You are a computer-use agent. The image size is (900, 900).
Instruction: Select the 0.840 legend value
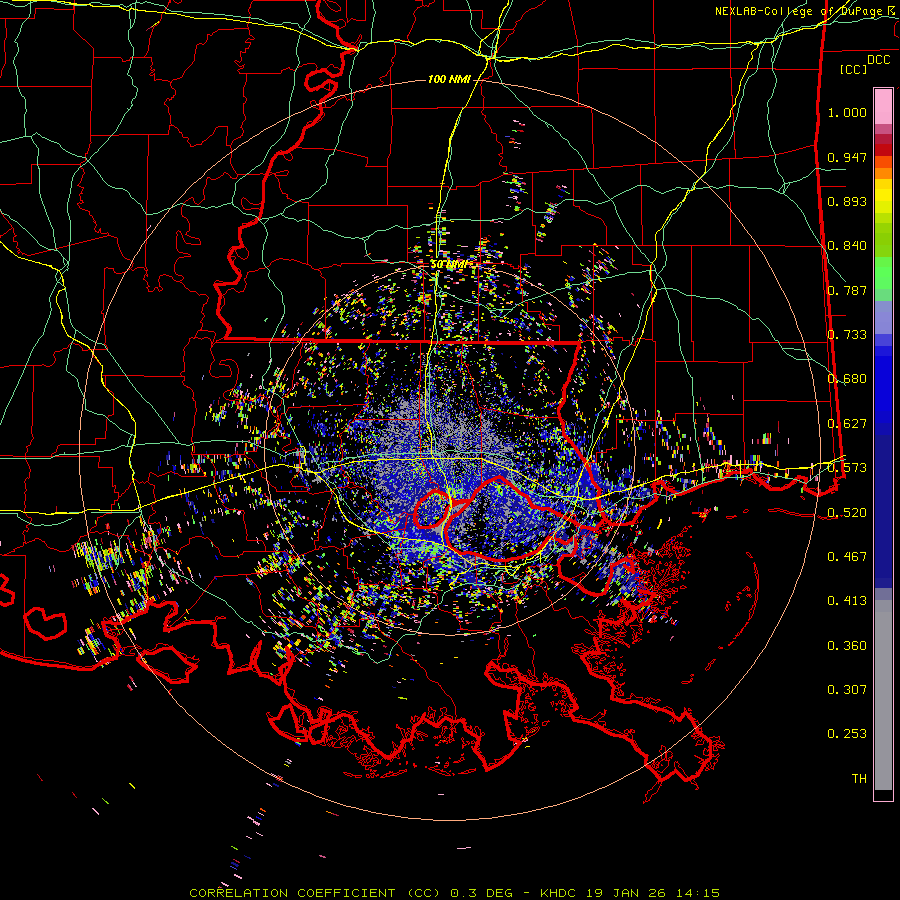(847, 246)
